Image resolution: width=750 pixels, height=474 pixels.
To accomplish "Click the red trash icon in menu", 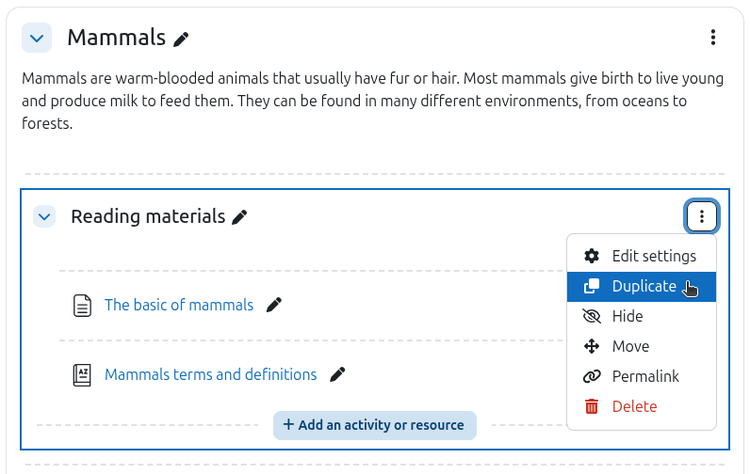I will (592, 406).
